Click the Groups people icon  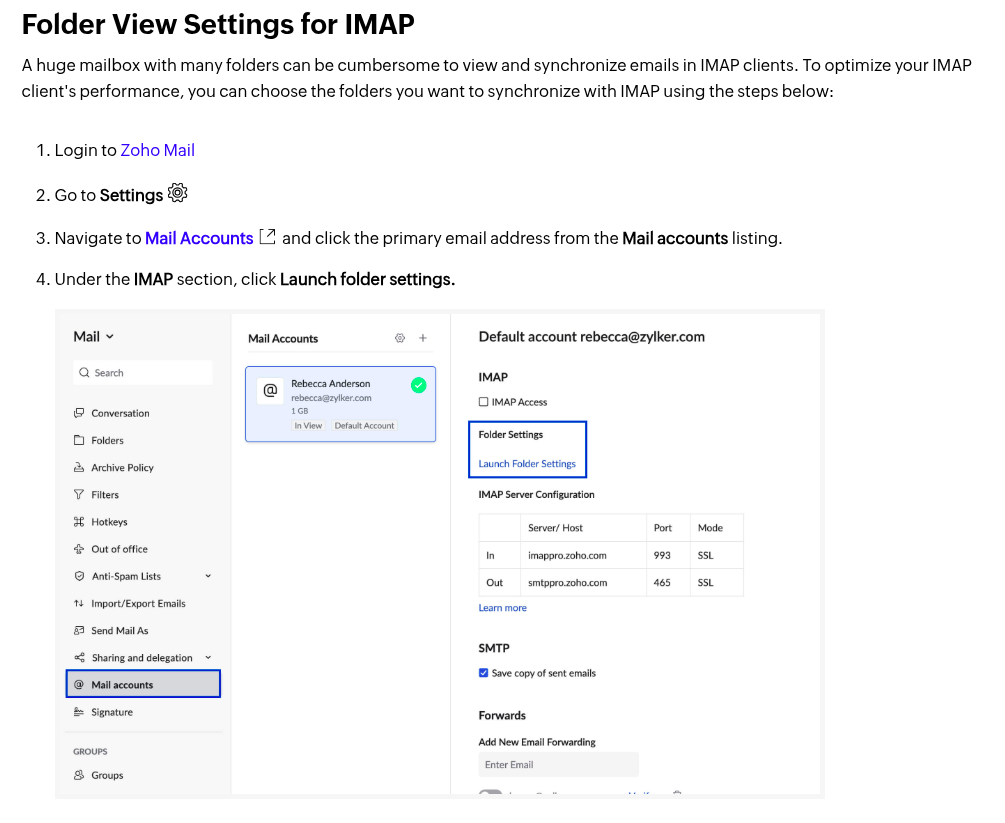point(79,775)
